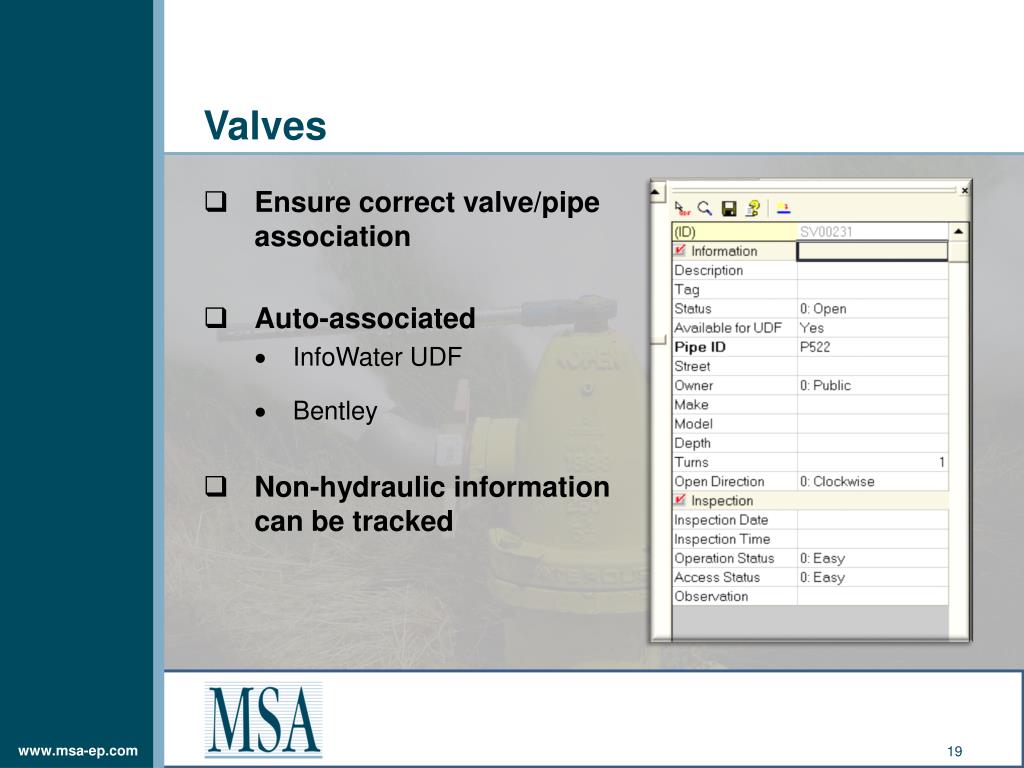Viewport: 1024px width, 768px height.
Task: Click the Observation value cell
Action: click(x=872, y=596)
